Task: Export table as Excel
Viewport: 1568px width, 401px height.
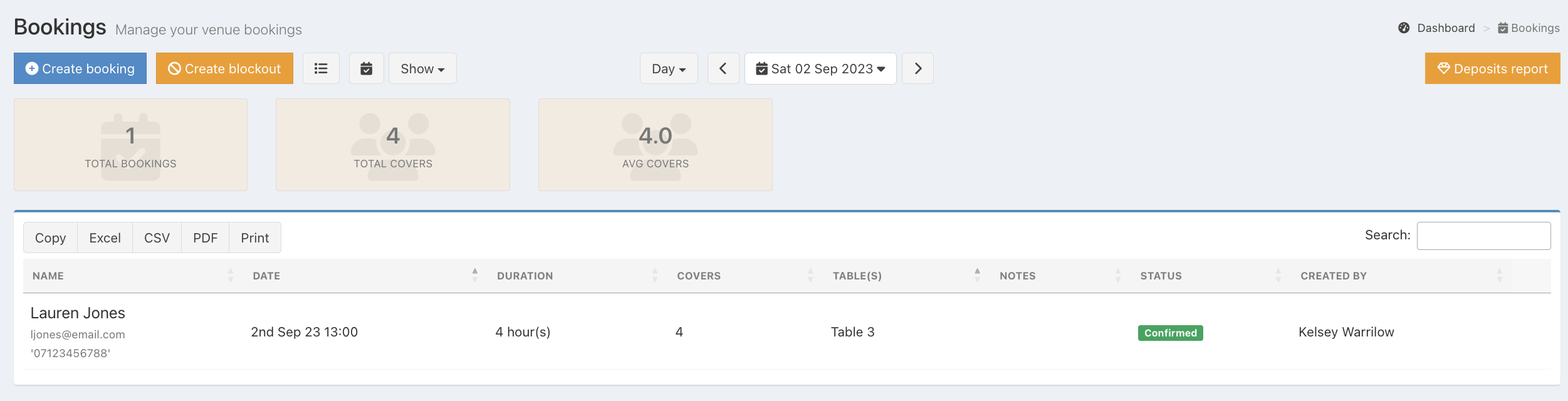Action: 105,238
